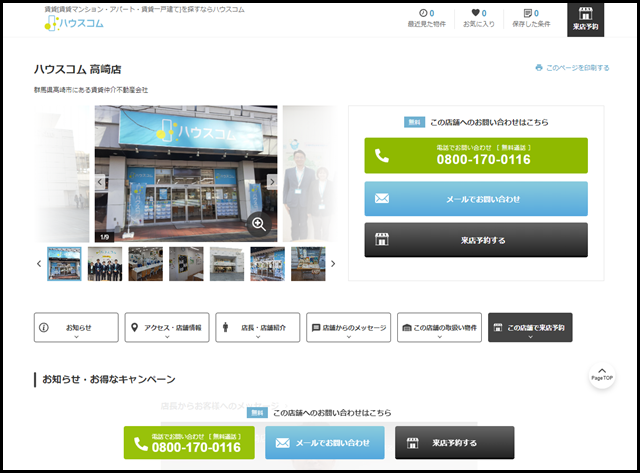Viewport: 640px width, 473px height.
Task: Jump to 店長・店舗紹介 section
Action: pos(258,327)
